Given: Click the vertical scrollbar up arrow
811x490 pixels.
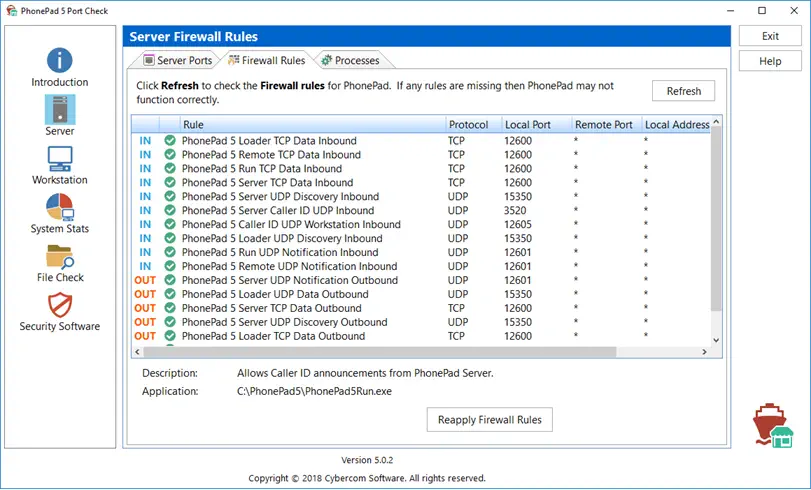Looking at the screenshot, I should 716,122.
